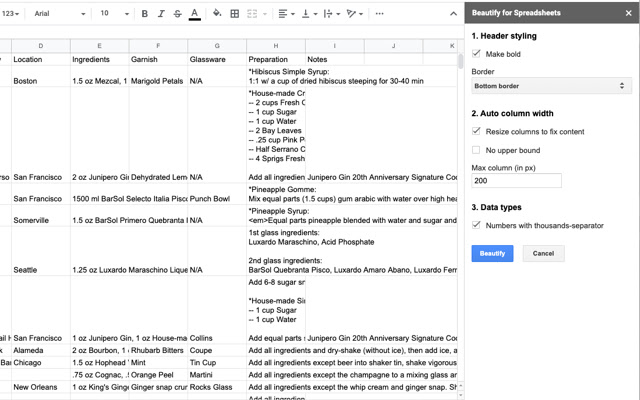Select the Tin Cup cell
Viewport: 640px width, 400px height.
point(217,362)
